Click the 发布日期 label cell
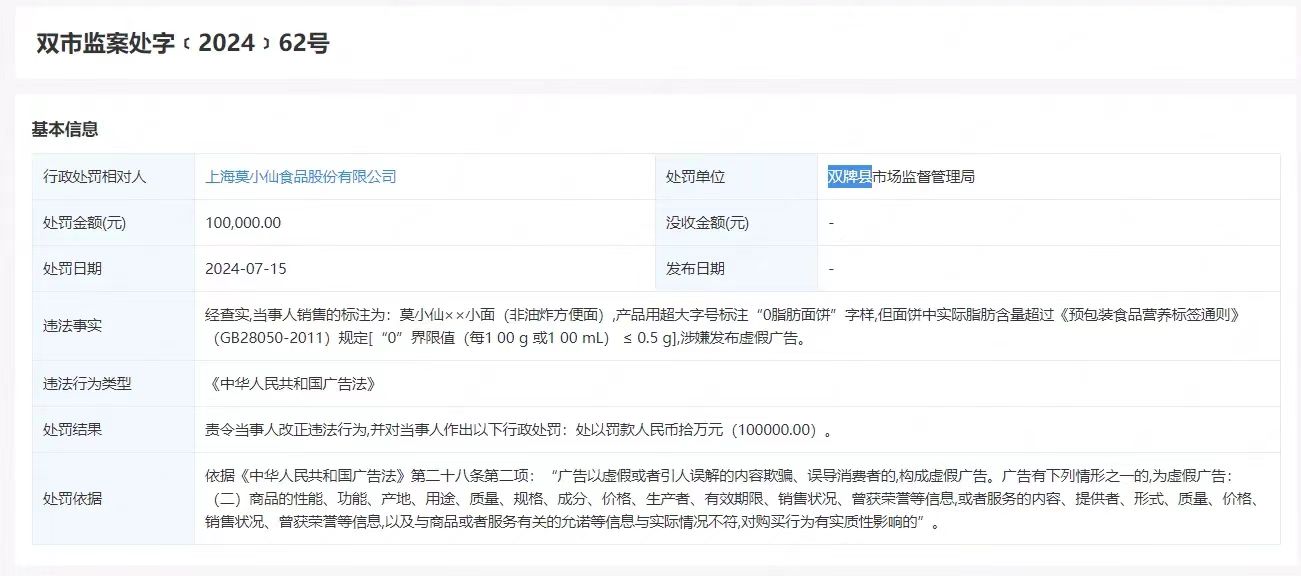 tap(695, 269)
